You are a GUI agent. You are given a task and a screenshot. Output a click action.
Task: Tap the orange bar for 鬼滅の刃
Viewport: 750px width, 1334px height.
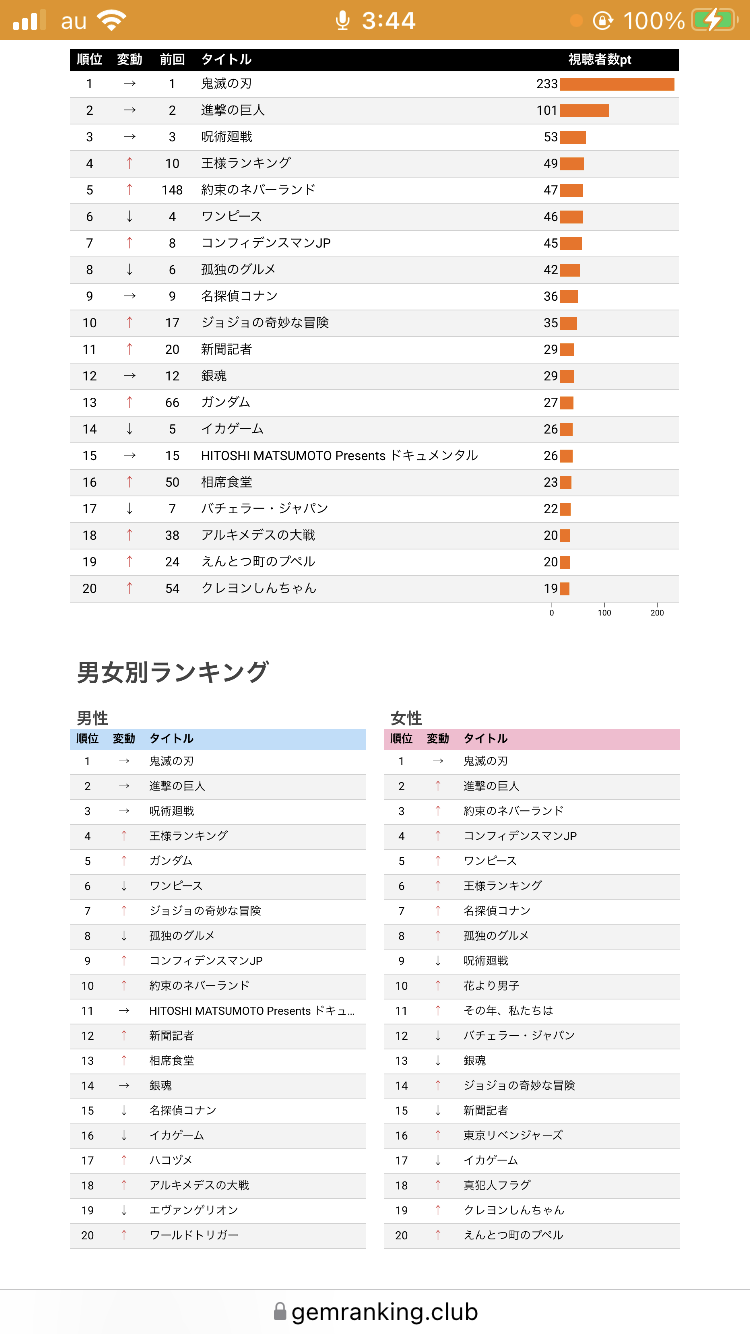(x=616, y=84)
